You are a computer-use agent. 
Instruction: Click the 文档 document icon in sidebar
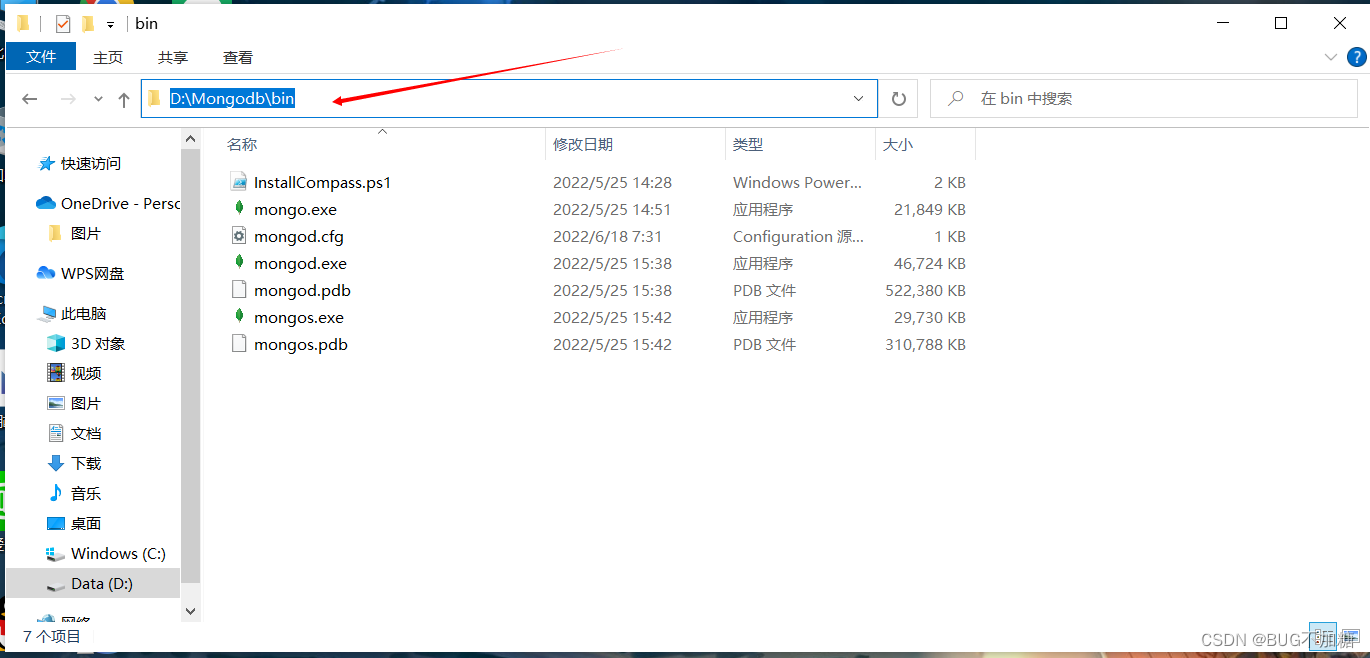(56, 433)
